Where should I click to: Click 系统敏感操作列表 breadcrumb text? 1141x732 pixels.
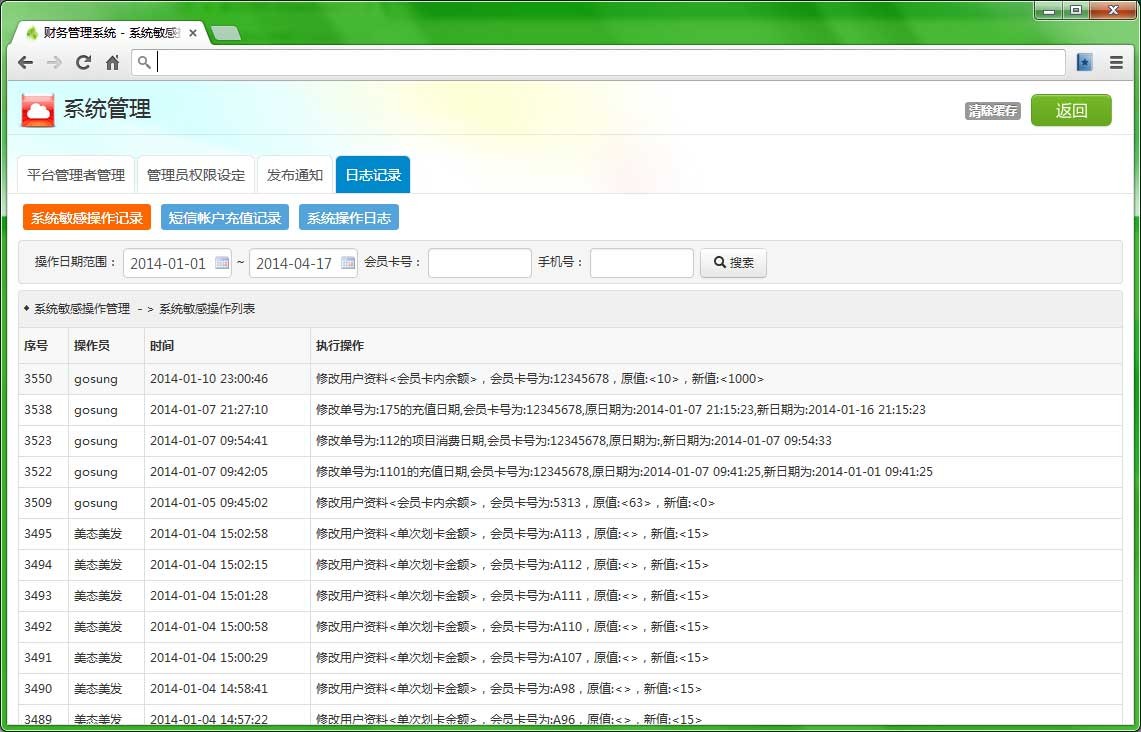[x=207, y=309]
